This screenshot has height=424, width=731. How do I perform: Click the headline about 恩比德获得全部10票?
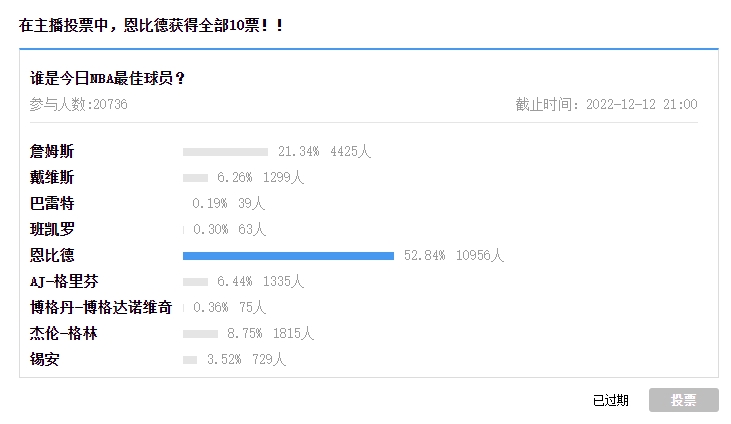(x=151, y=25)
